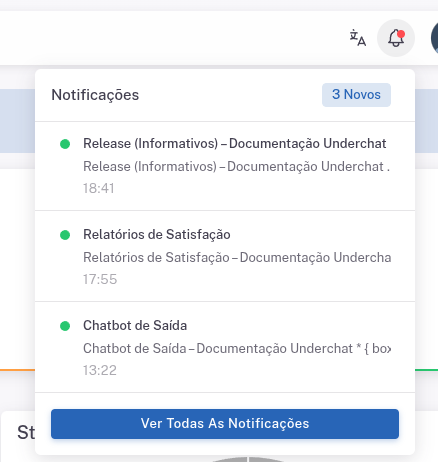Open the 'Release (Informativos)' notification title
The image size is (438, 462).
tap(234, 144)
